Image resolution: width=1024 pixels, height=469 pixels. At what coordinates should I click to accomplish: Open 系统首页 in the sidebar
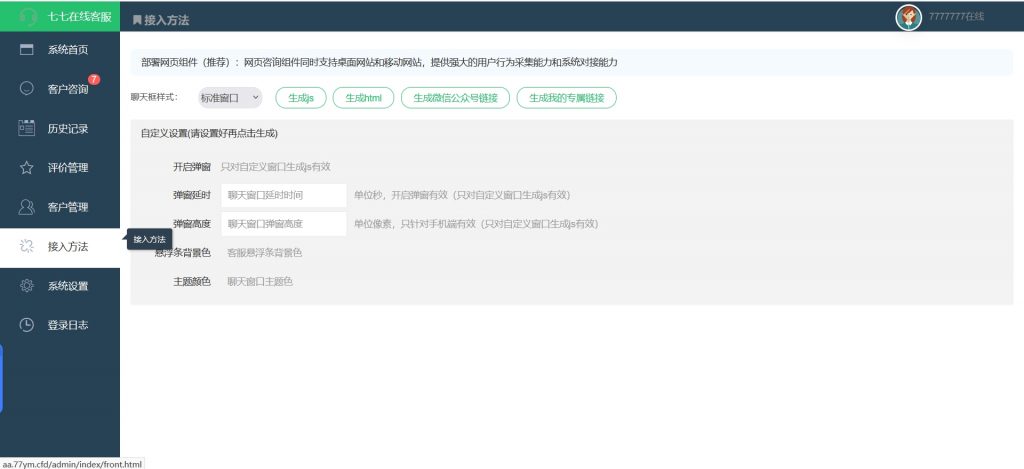pos(60,50)
